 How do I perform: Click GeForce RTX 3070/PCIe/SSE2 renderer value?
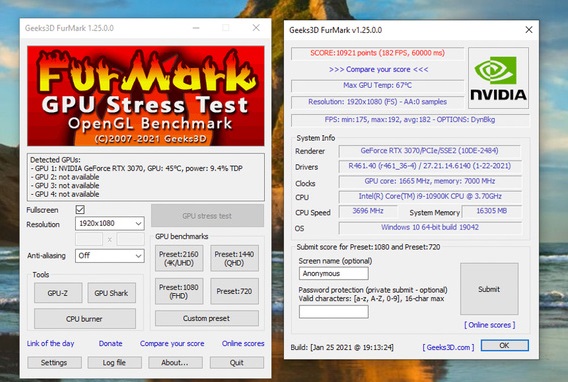click(430, 151)
